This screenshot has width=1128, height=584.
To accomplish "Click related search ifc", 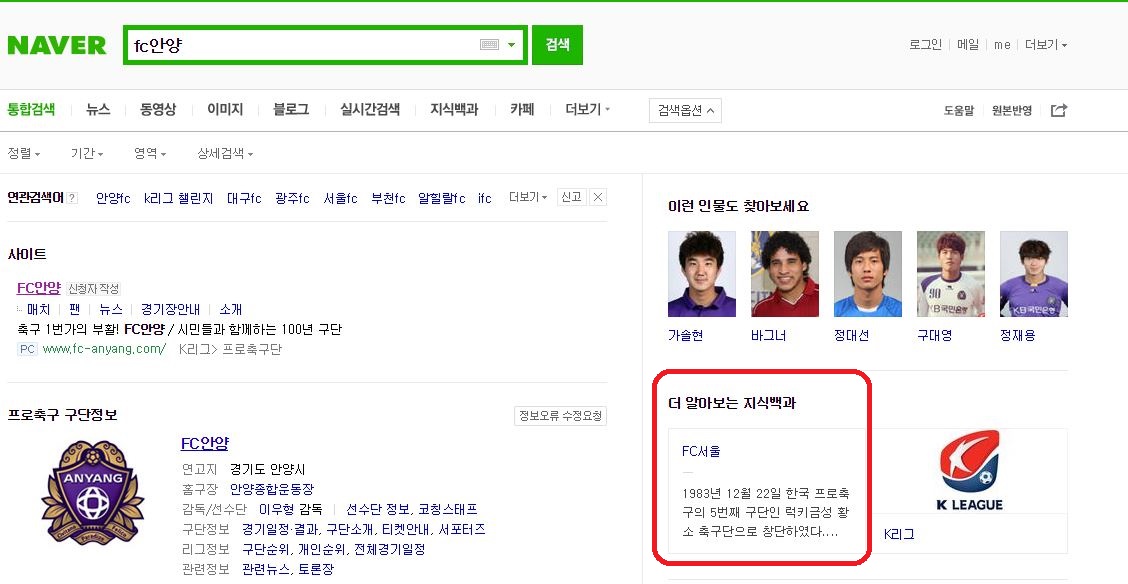I will click(485, 198).
